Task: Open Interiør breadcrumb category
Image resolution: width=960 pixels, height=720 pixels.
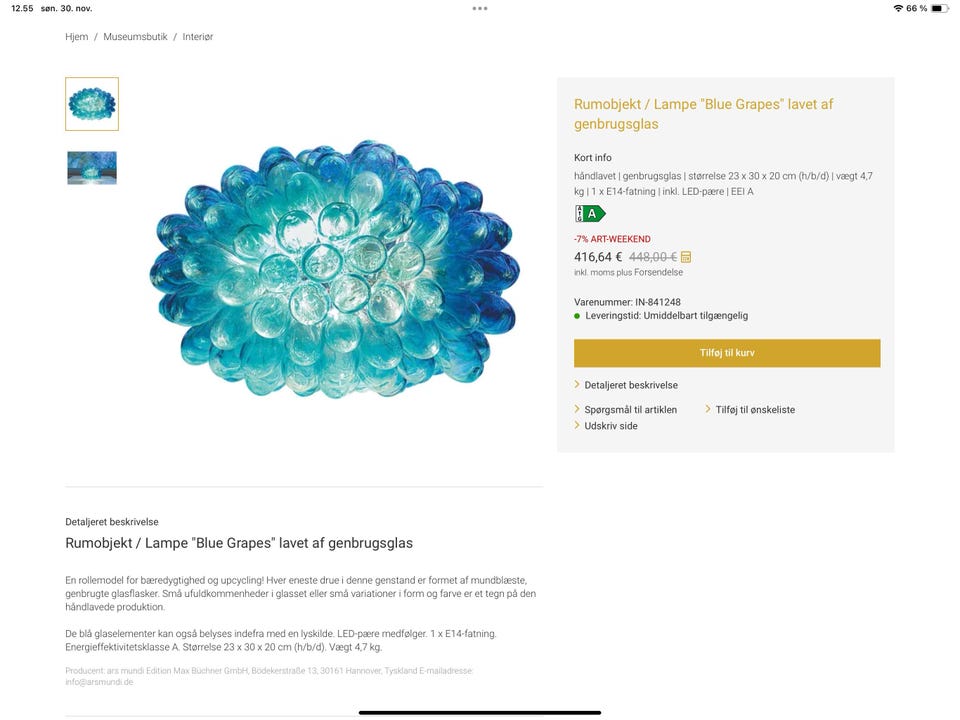Action: tap(198, 37)
